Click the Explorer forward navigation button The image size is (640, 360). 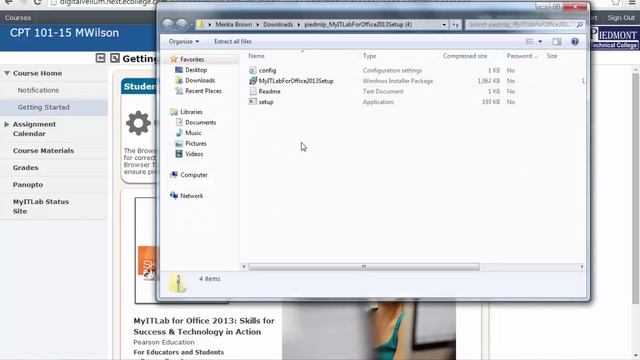pos(182,24)
